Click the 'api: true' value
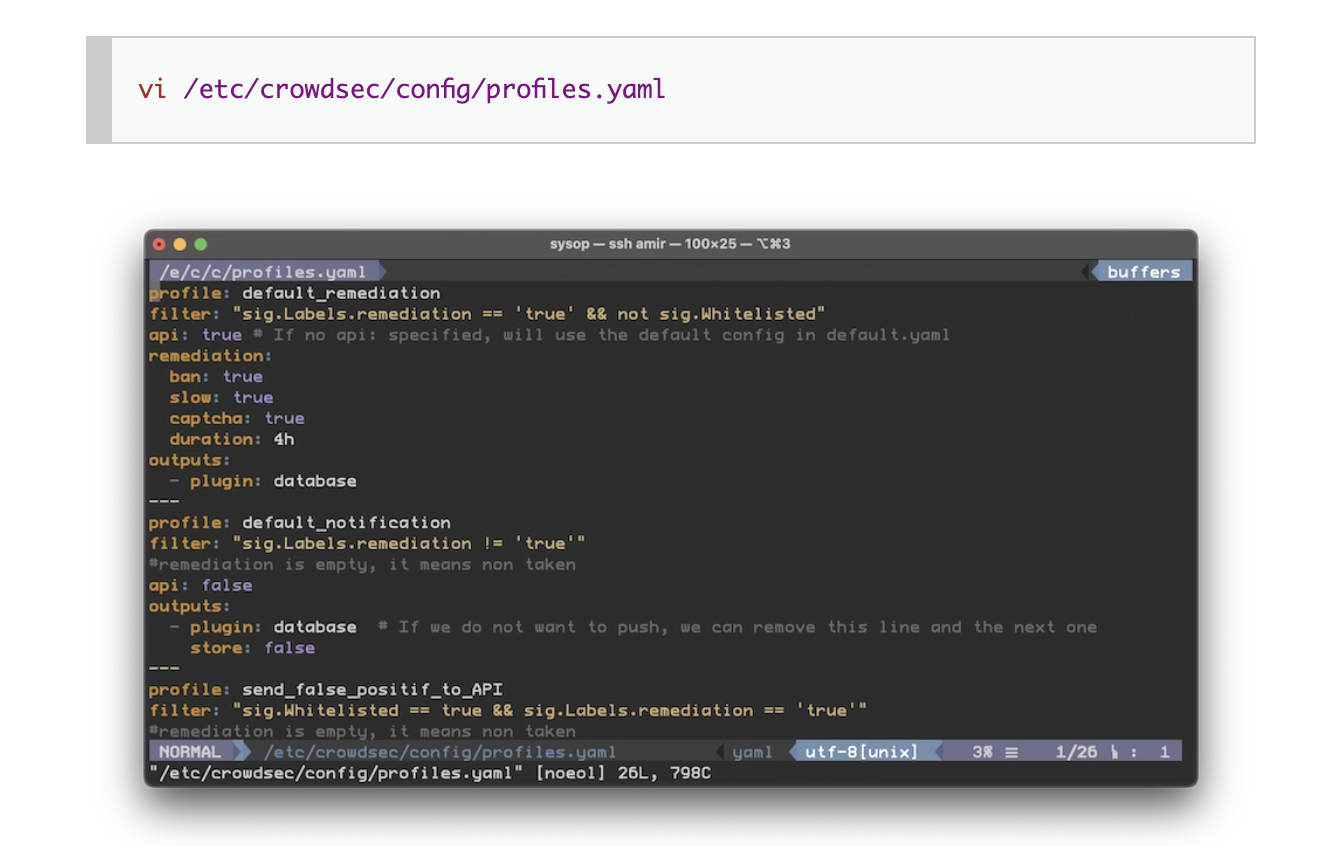Viewport: 1332px width, 846px height. pyautogui.click(x=222, y=335)
